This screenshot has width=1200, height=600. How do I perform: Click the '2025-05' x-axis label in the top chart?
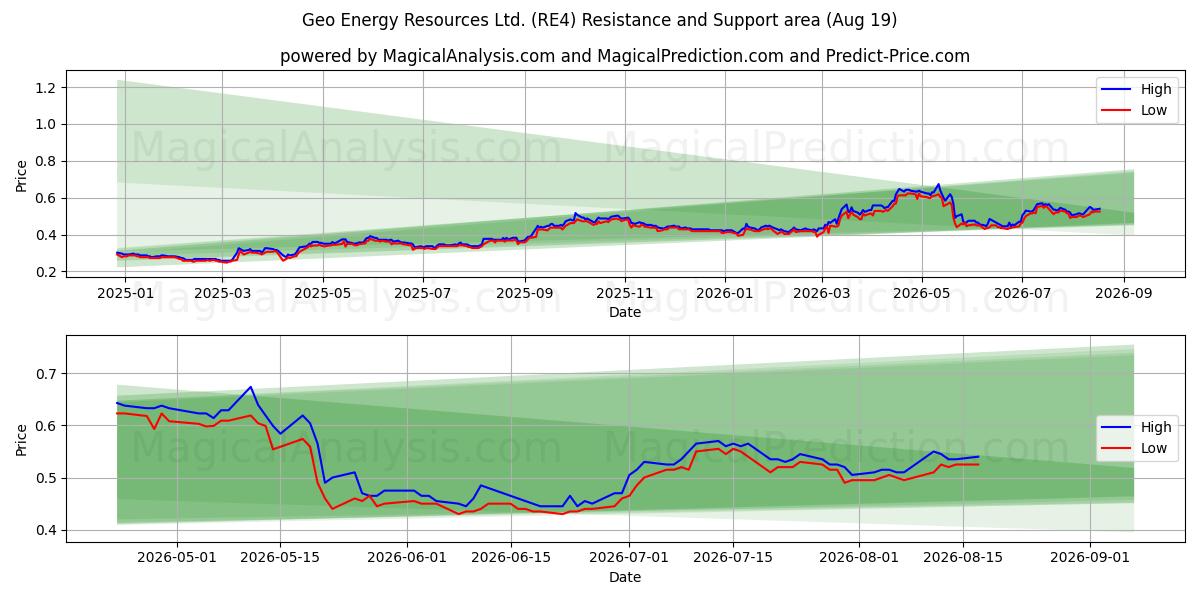pyautogui.click(x=325, y=295)
